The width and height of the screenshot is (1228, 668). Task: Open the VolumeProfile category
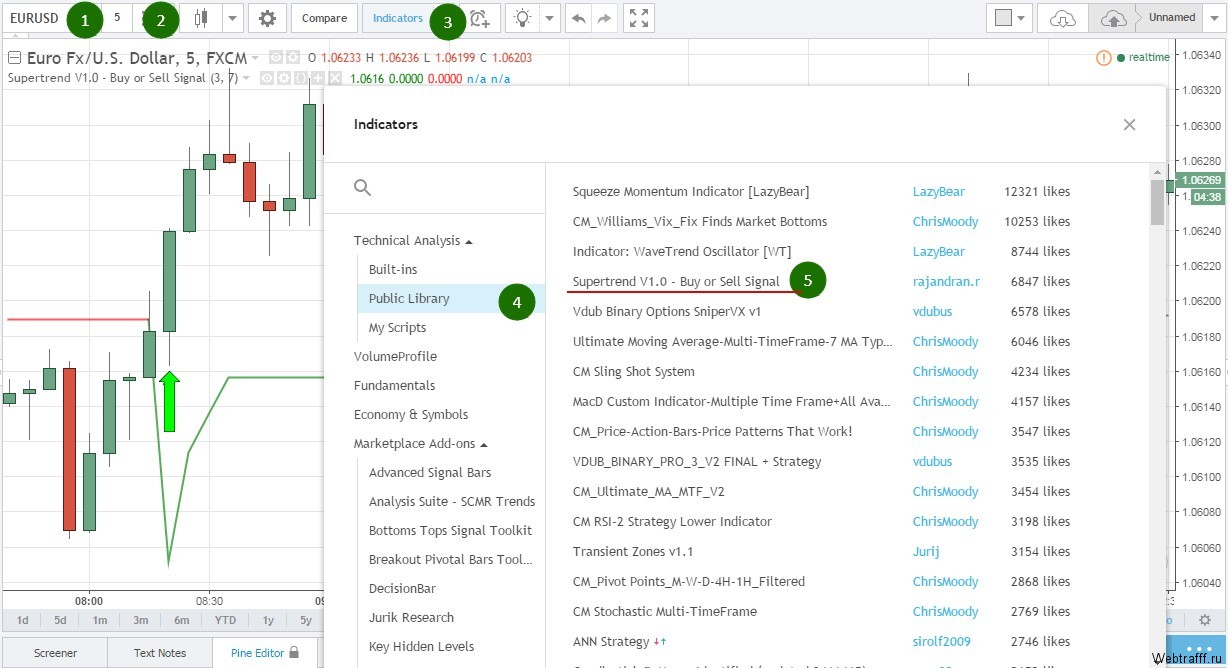(x=395, y=356)
